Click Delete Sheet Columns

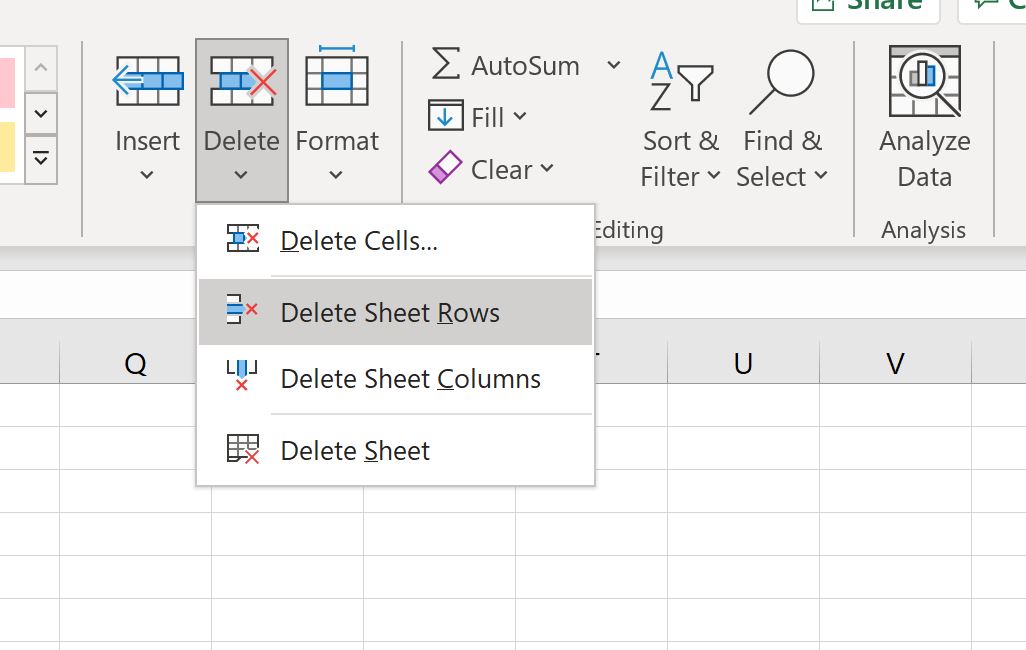(410, 378)
